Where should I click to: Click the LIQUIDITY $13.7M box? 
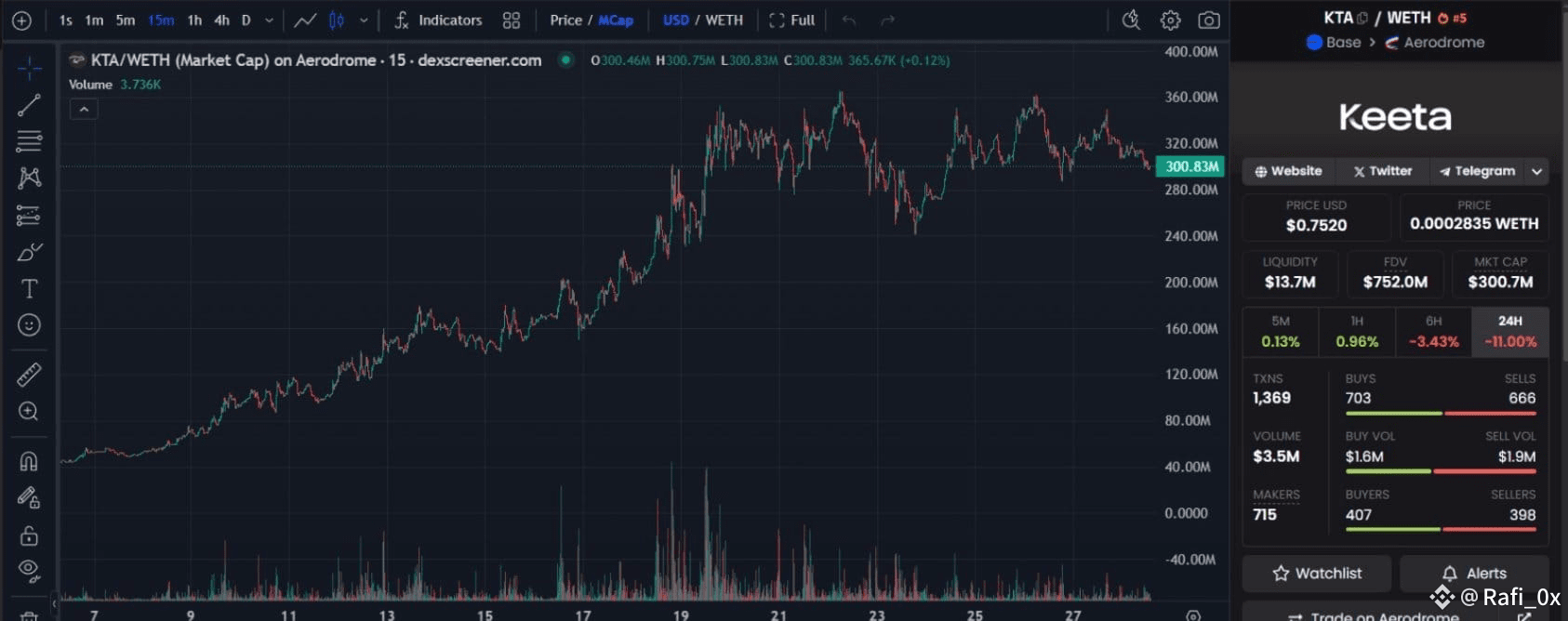click(x=1290, y=273)
